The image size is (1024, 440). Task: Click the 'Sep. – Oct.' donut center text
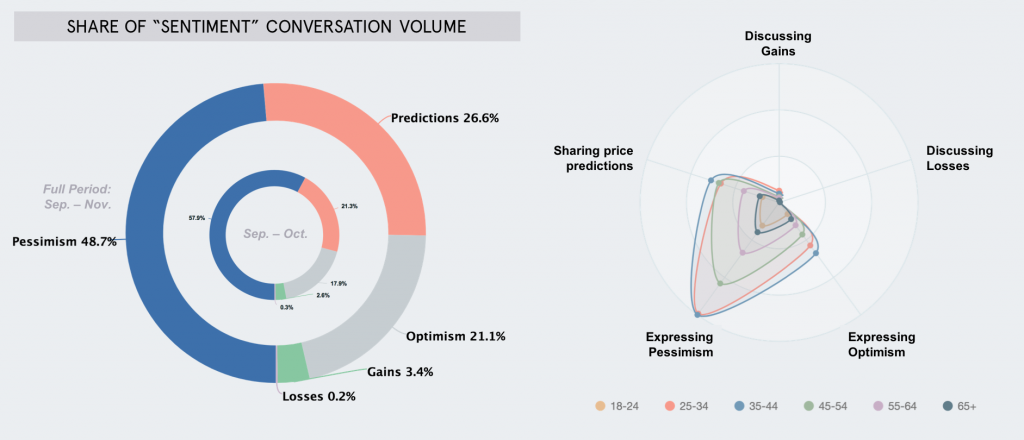pos(274,234)
